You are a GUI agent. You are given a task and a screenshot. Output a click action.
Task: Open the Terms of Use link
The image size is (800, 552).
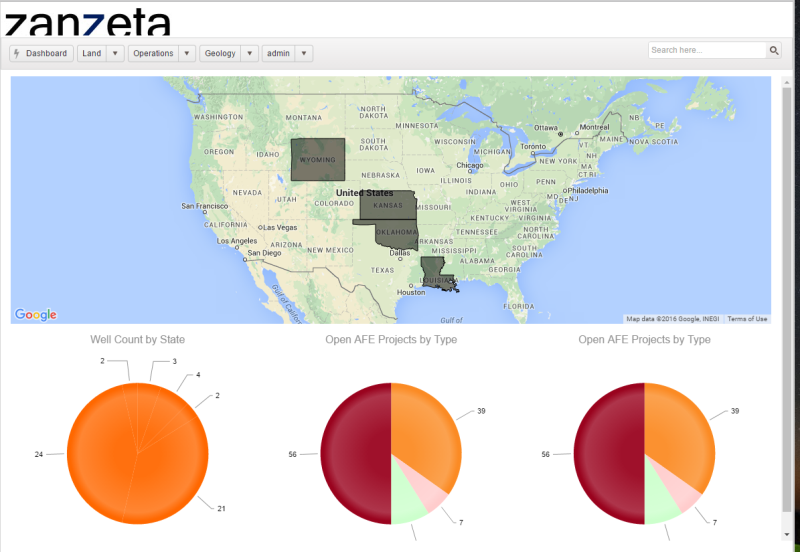tap(747, 319)
